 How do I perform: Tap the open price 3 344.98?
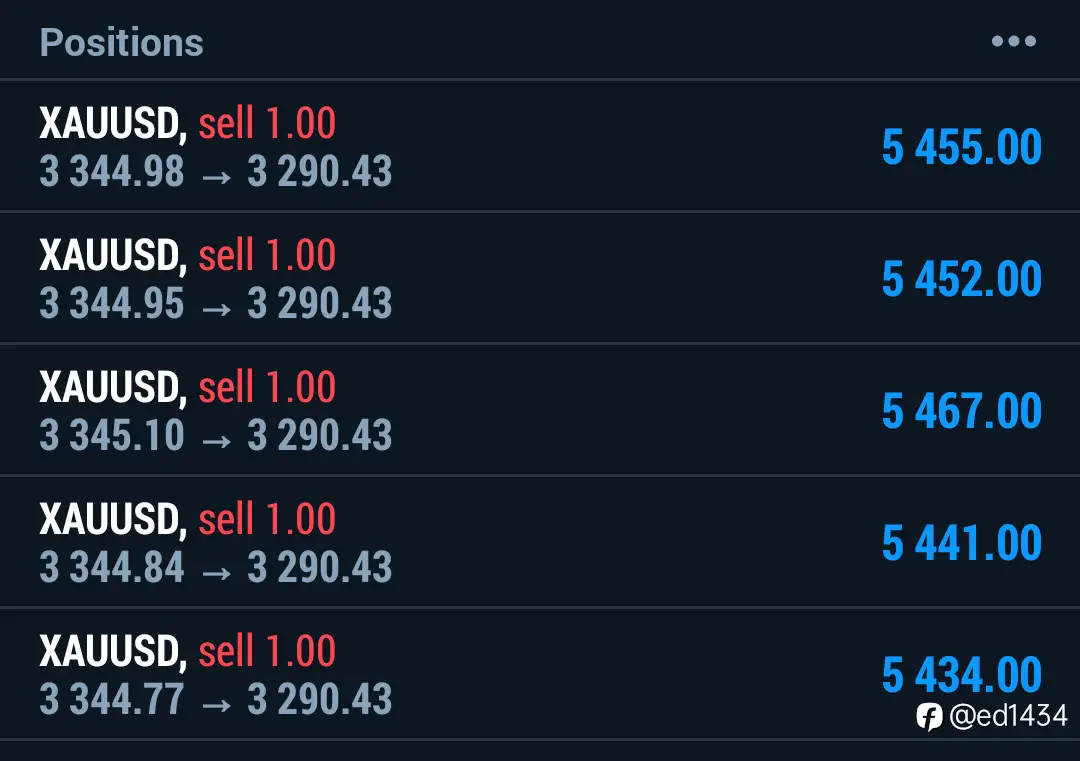pyautogui.click(x=112, y=171)
